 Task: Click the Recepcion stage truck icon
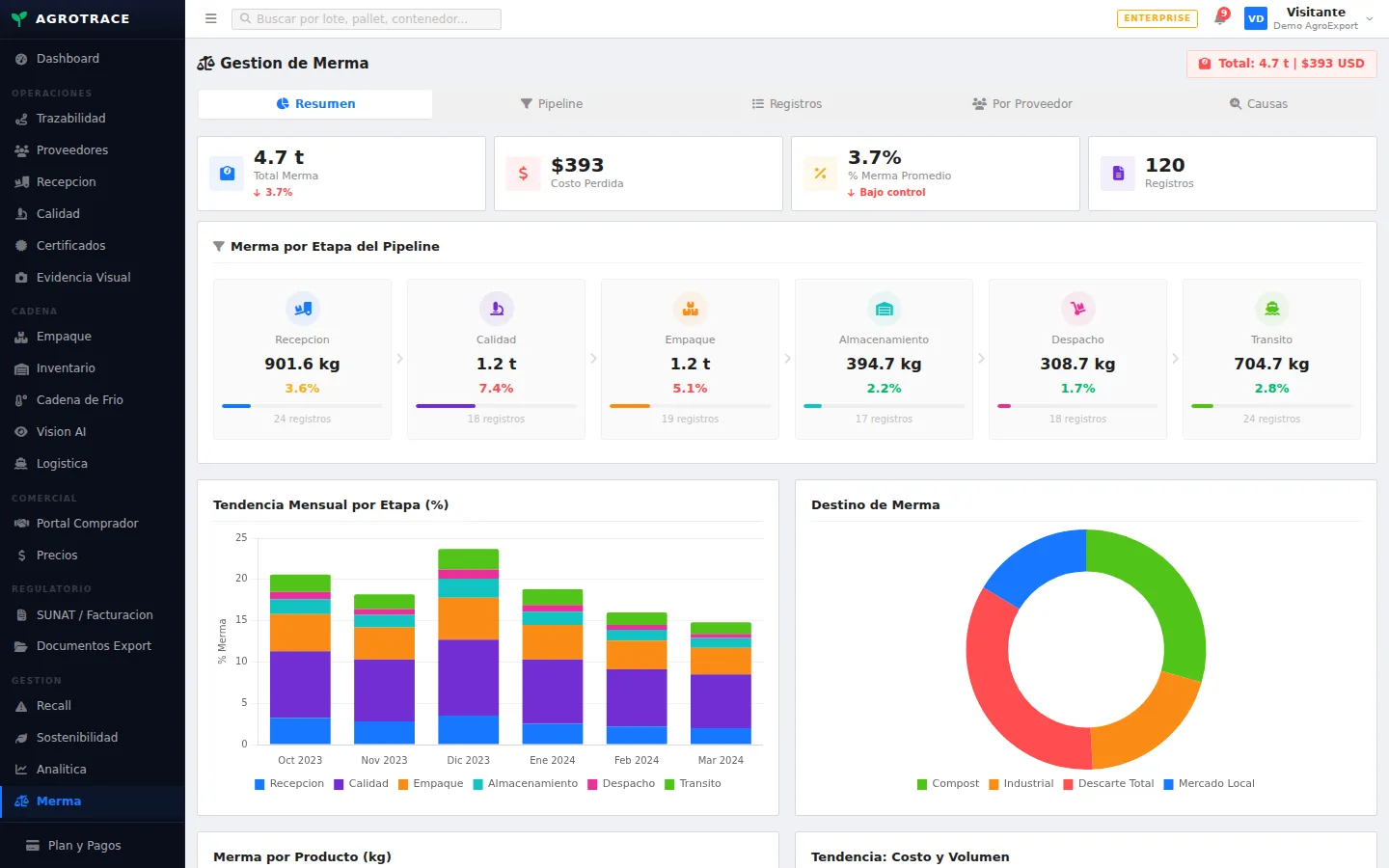pos(303,309)
